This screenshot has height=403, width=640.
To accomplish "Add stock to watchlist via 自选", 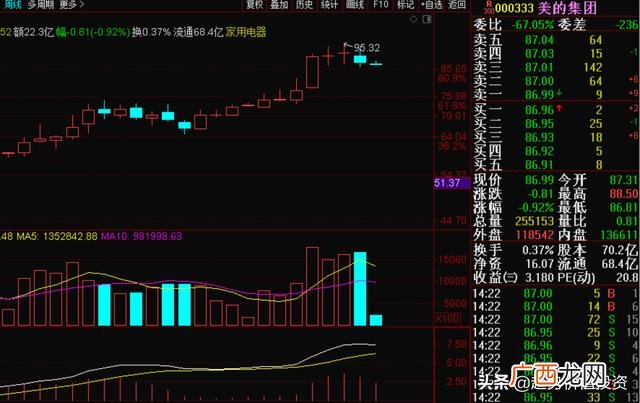I will [431, 5].
